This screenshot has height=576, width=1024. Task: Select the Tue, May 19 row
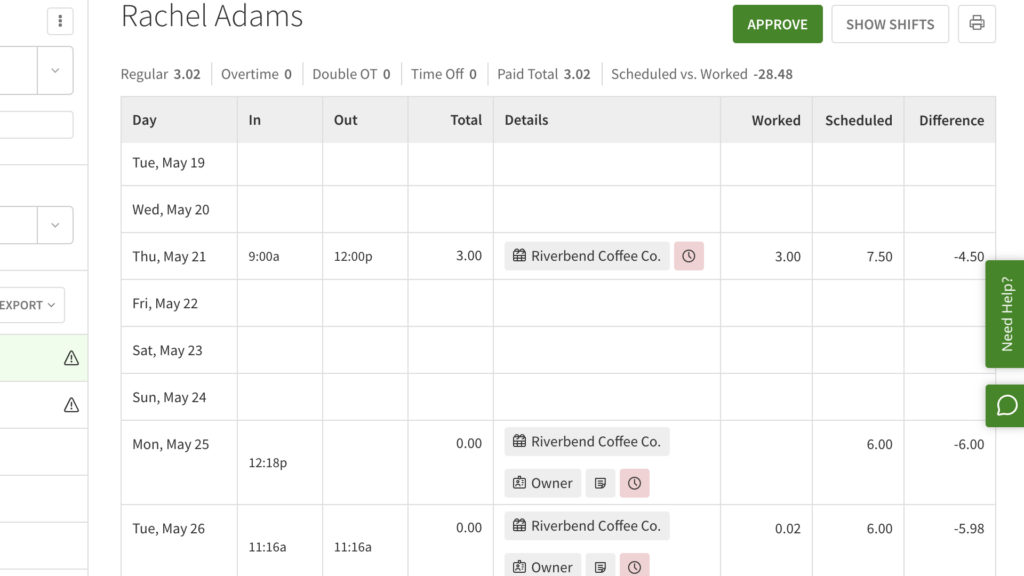558,163
